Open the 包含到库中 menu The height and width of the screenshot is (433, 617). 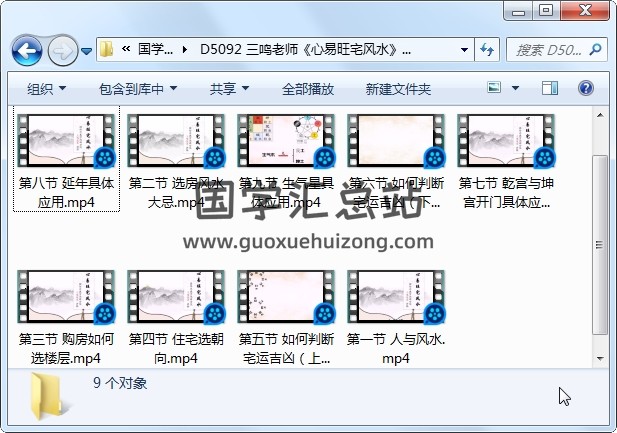pos(138,89)
